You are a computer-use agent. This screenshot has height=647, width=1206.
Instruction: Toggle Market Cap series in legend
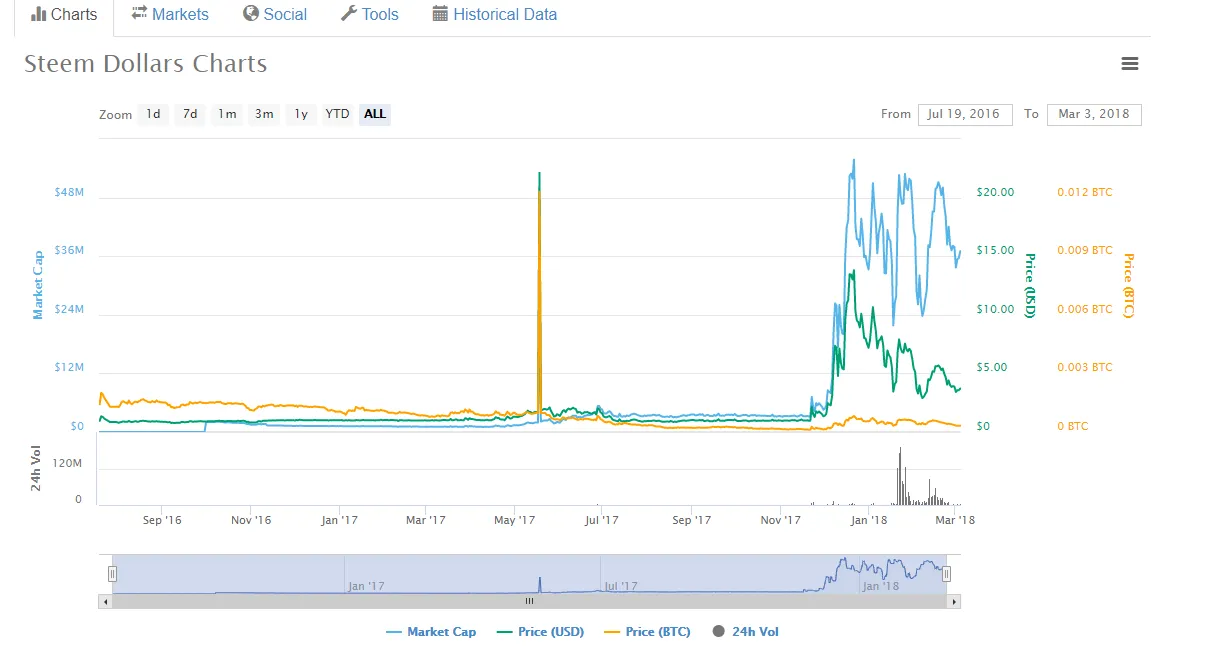pos(431,632)
